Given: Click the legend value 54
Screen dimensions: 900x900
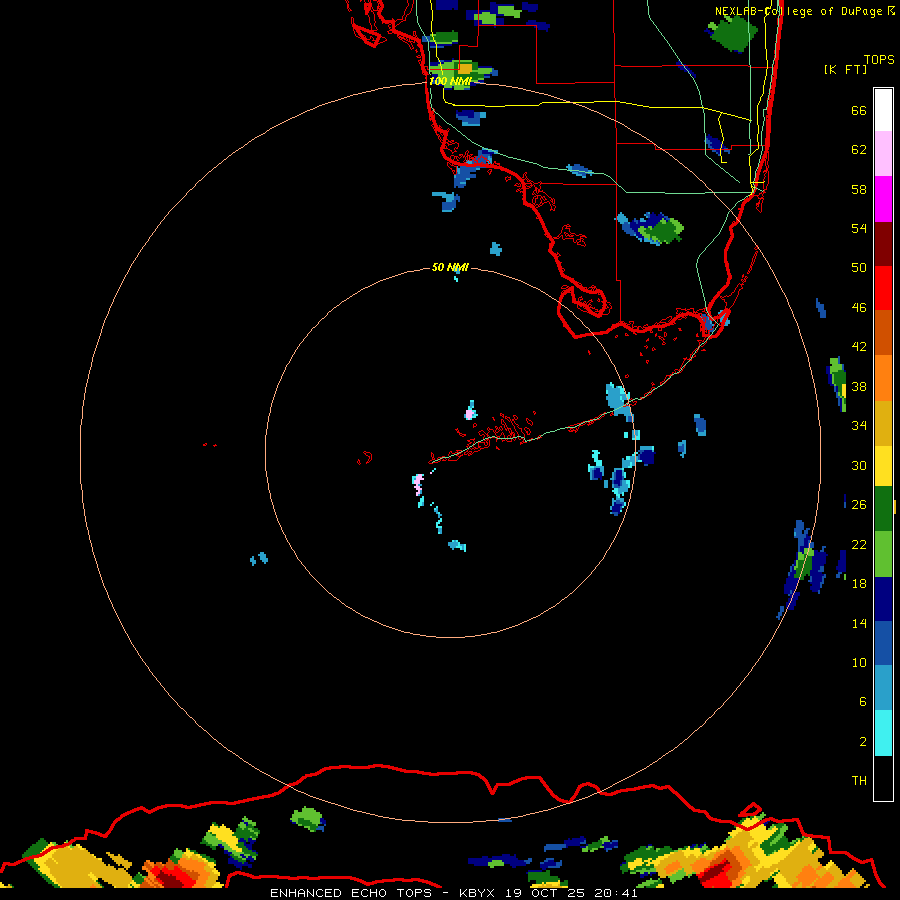Looking at the screenshot, I should pyautogui.click(x=859, y=228).
